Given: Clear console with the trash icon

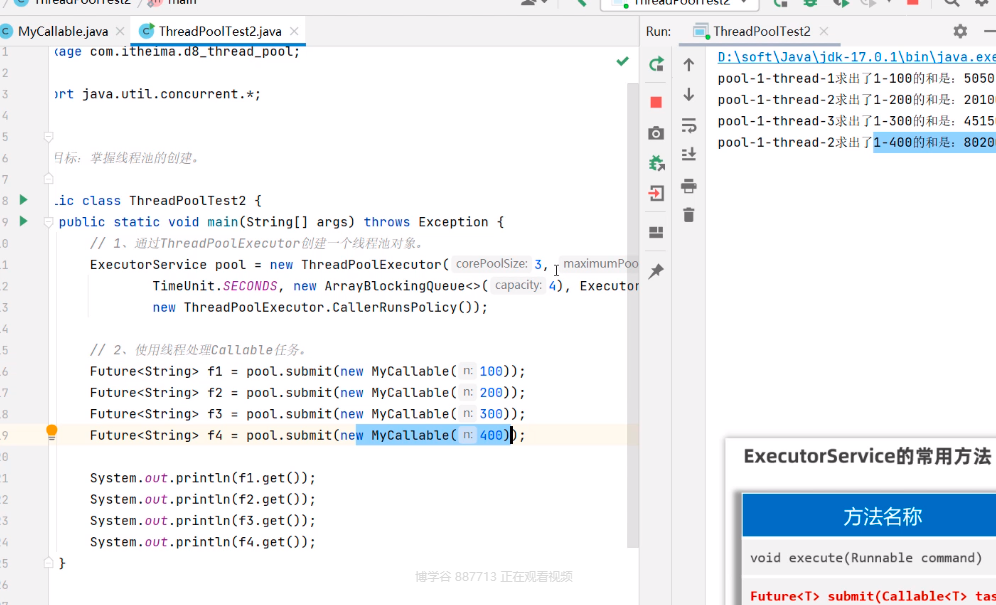Looking at the screenshot, I should pyautogui.click(x=689, y=215).
